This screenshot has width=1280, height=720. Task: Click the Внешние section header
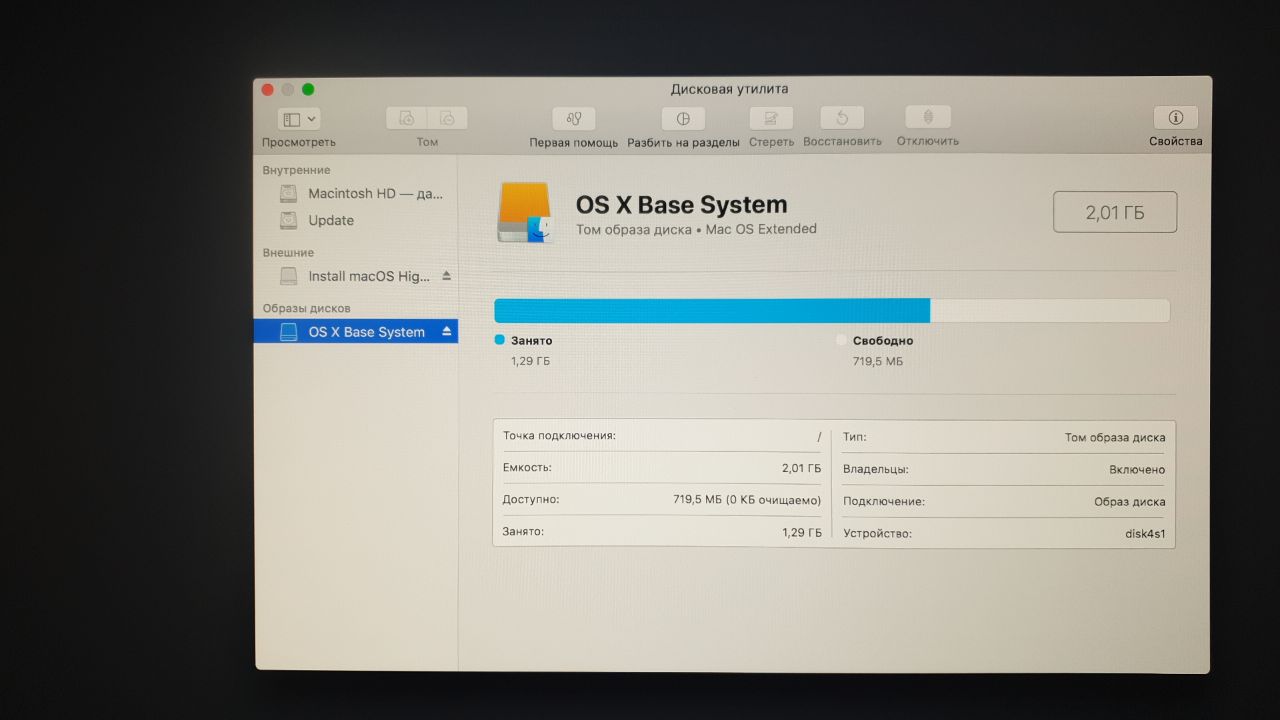point(288,253)
